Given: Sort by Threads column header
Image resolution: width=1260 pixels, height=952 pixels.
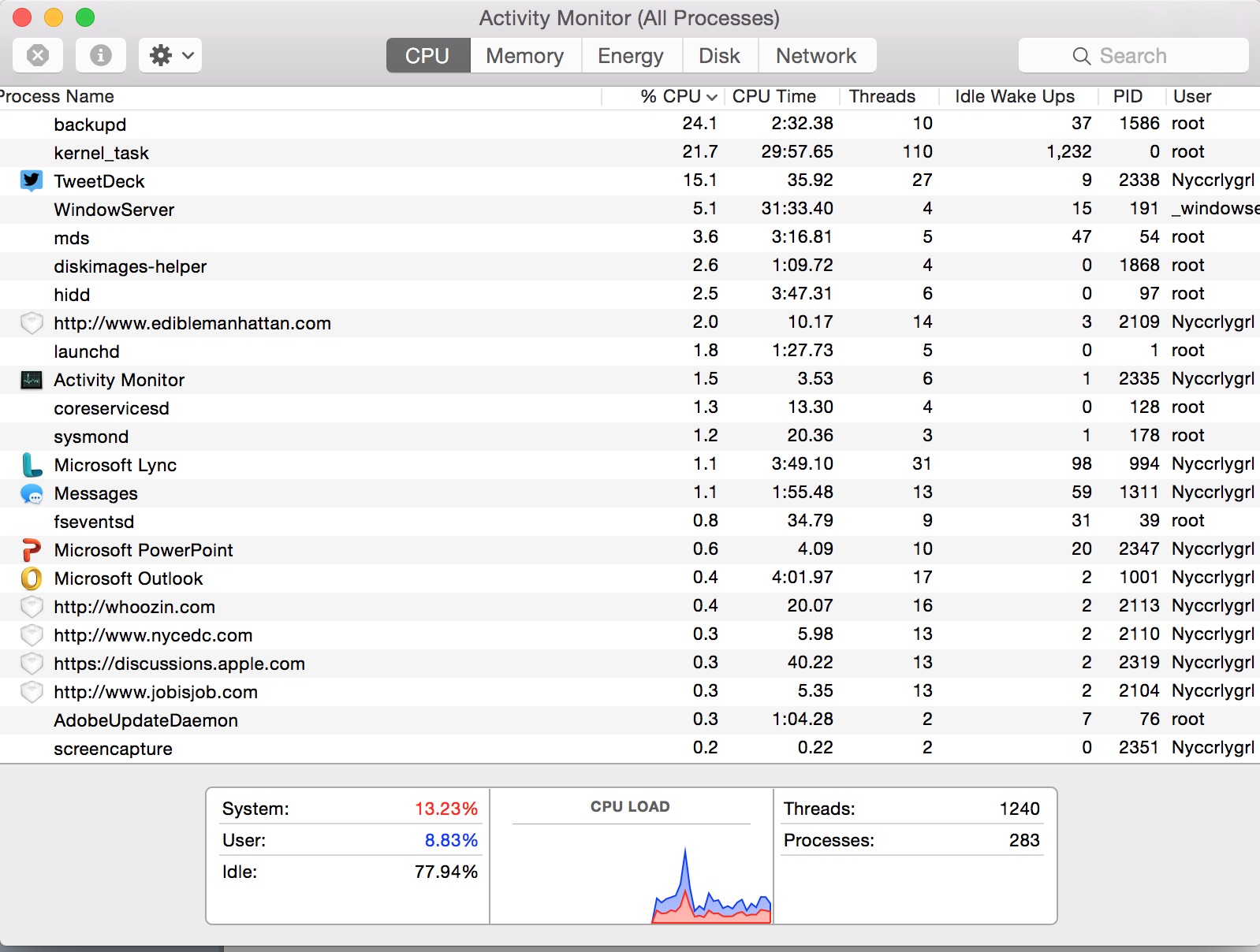Looking at the screenshot, I should tap(890, 96).
